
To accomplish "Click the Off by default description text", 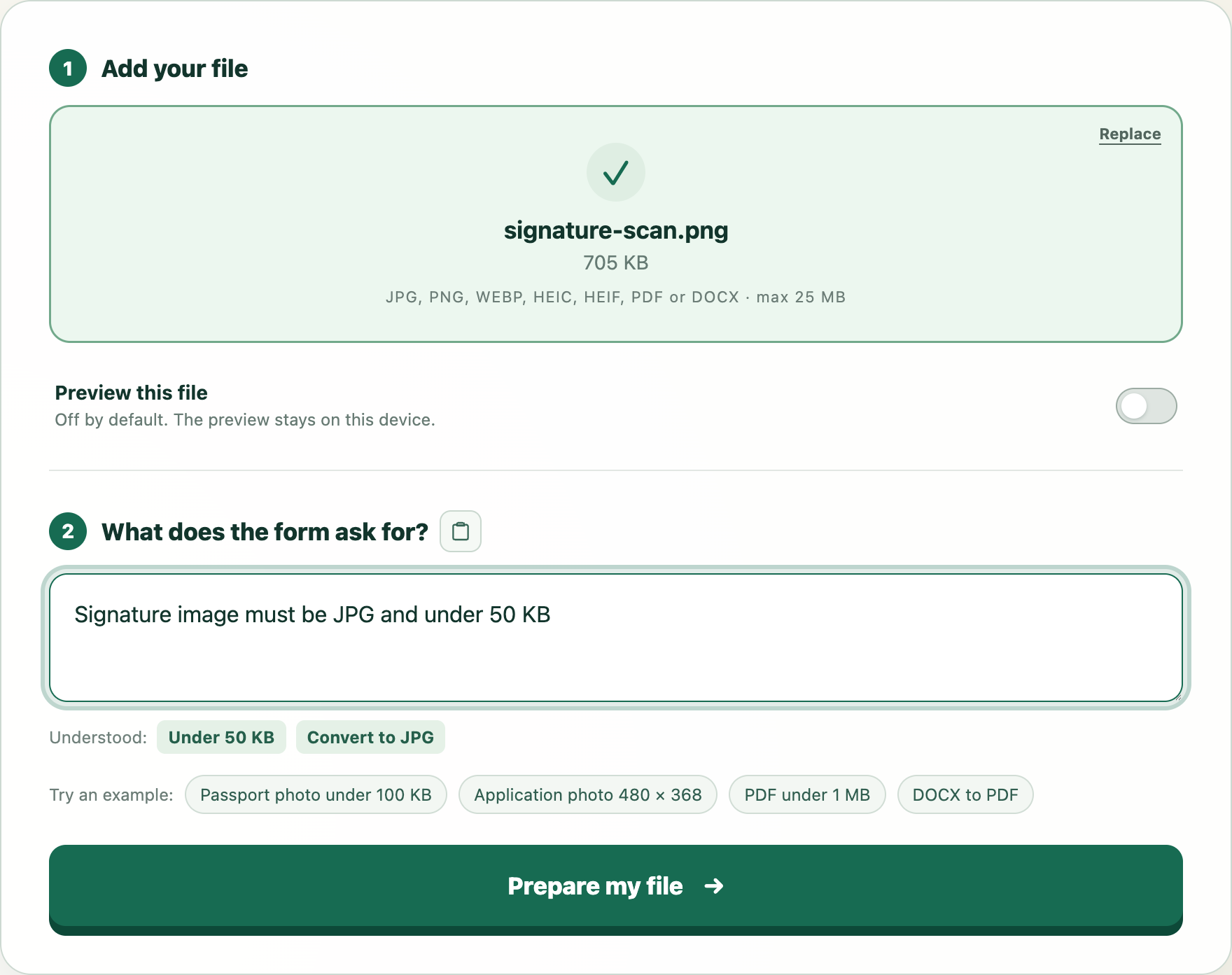I will click(245, 420).
